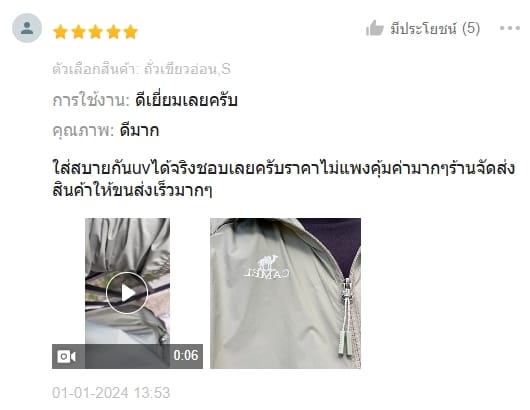
Task: Click the video camera icon on thumbnail
Action: click(x=66, y=357)
